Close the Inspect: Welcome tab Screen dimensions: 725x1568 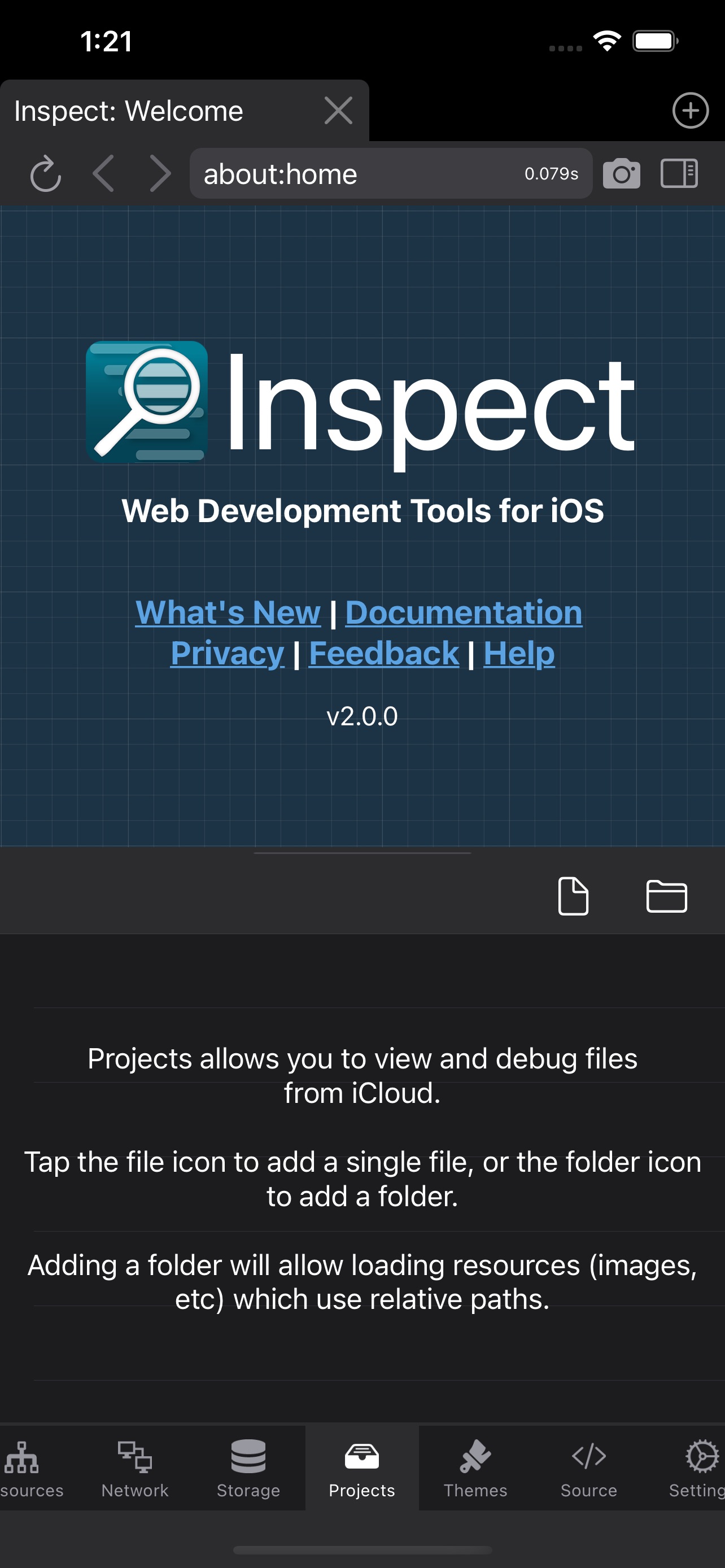click(338, 111)
